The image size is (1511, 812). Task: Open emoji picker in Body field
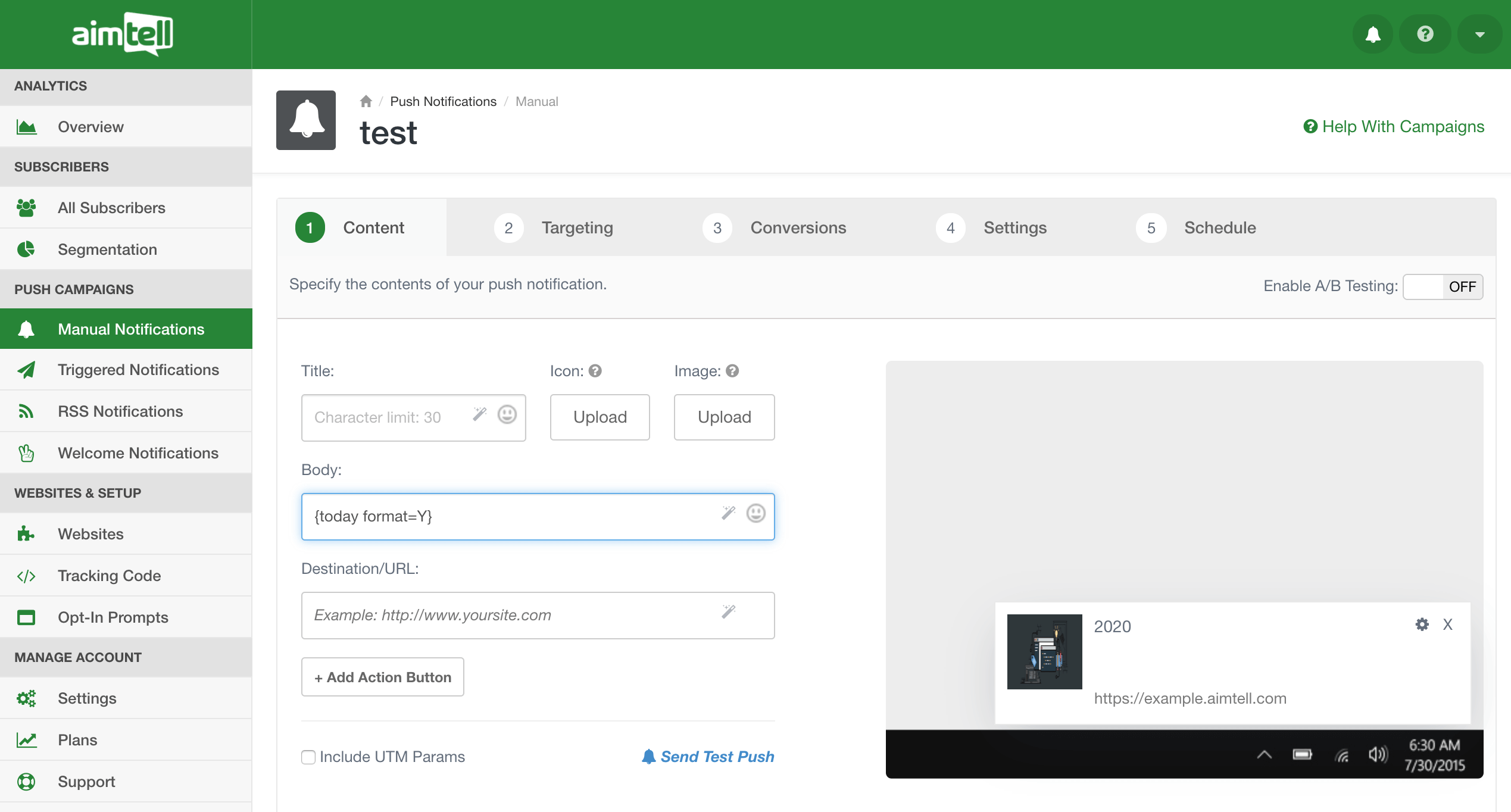(755, 513)
